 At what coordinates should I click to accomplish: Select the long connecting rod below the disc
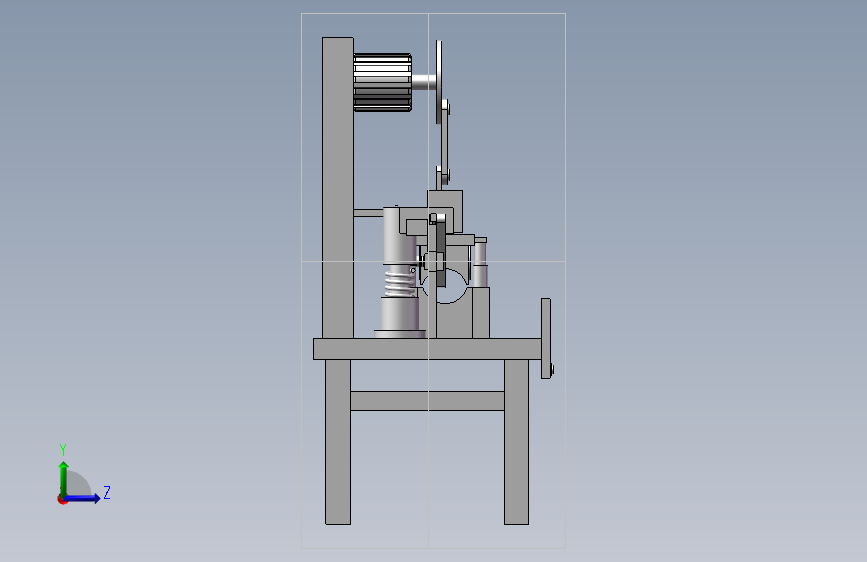(x=445, y=141)
